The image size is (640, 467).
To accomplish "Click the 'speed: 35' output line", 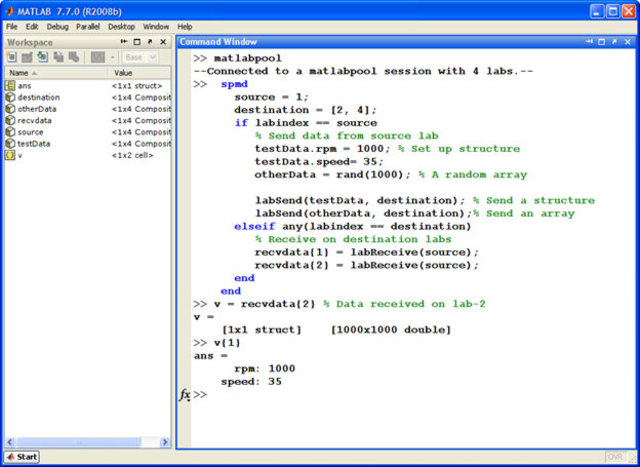I will tap(251, 382).
